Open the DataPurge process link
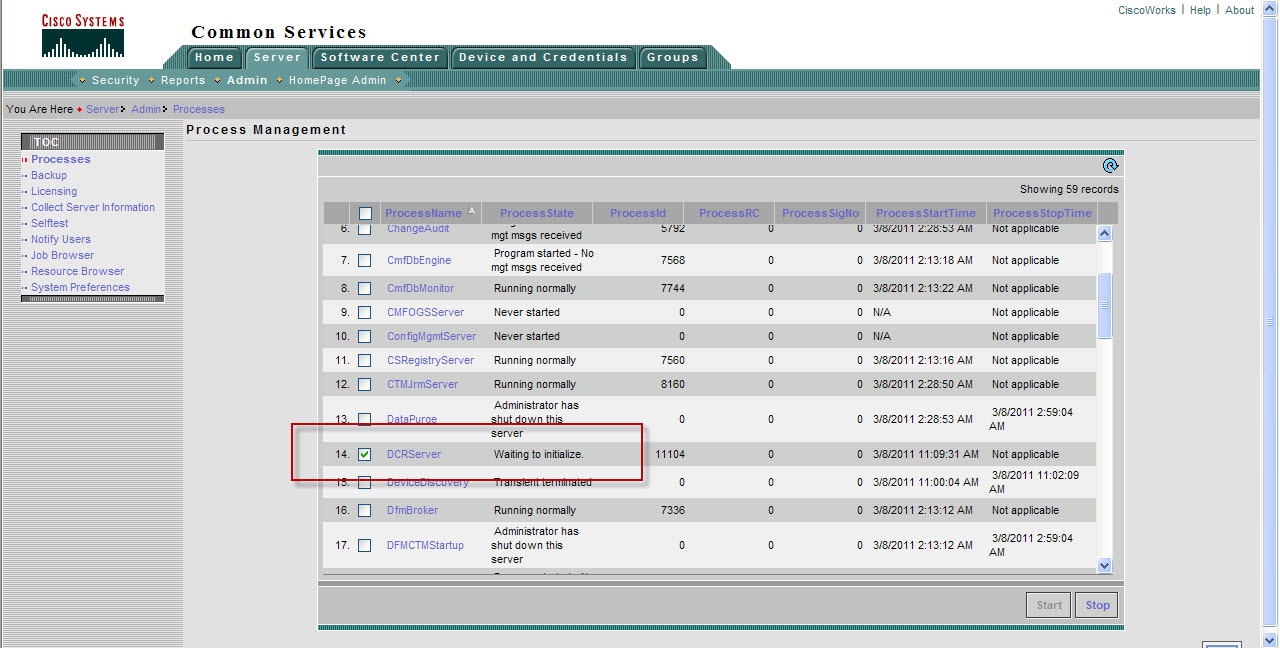1280x648 pixels. (412, 420)
